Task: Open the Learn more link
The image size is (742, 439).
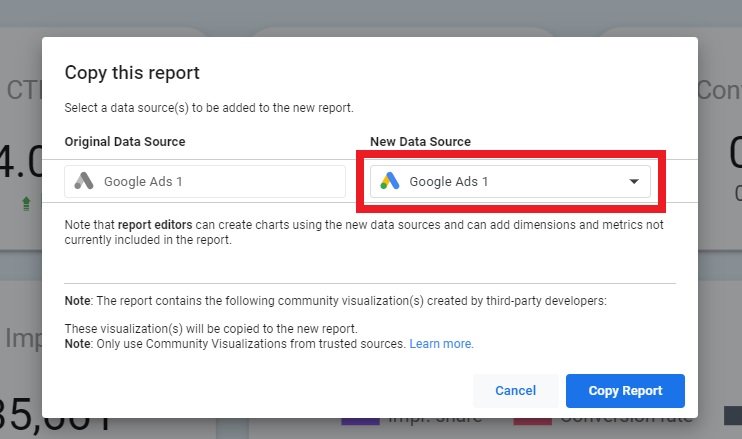Action: click(441, 344)
